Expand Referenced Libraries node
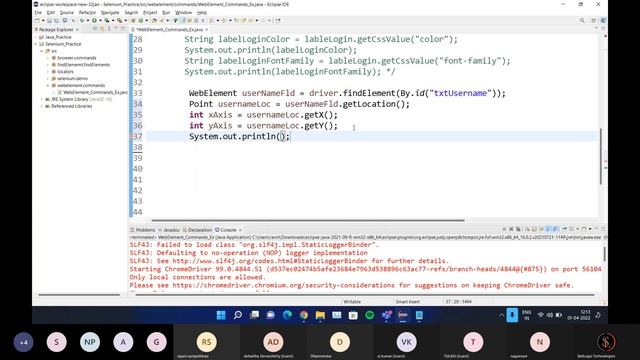Image resolution: width=640 pixels, height=360 pixels. tap(42, 106)
